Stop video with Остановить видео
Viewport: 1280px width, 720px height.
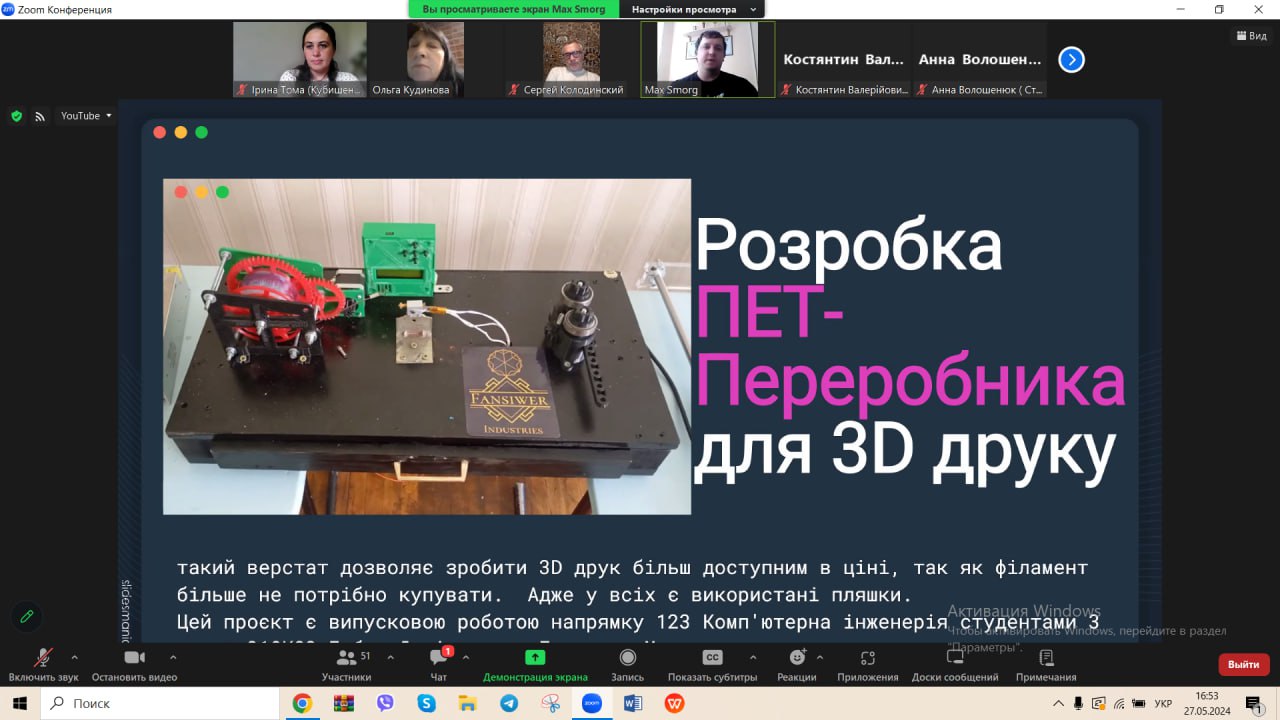click(x=134, y=658)
